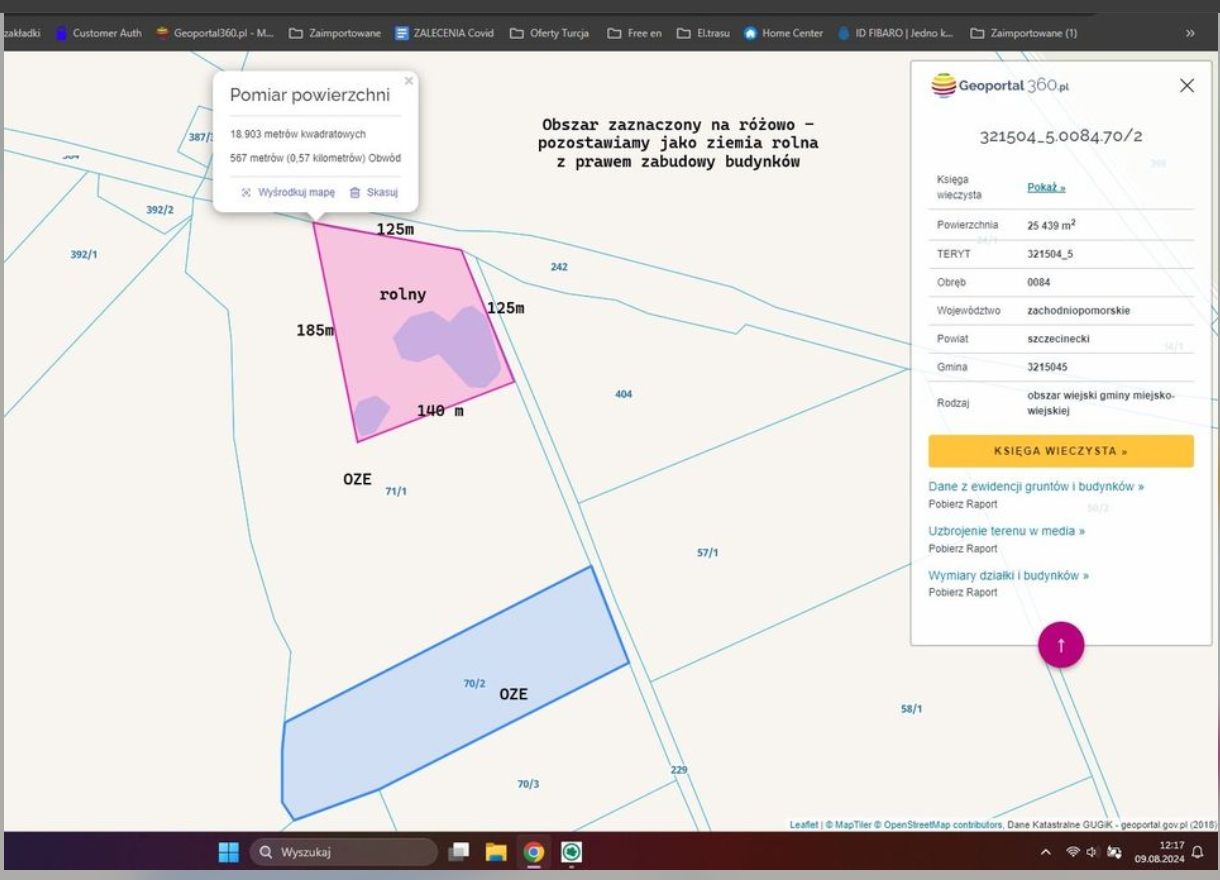Click the yellow KSIĘGA WIECZYSTA button
The height and width of the screenshot is (880, 1220).
(x=1061, y=451)
